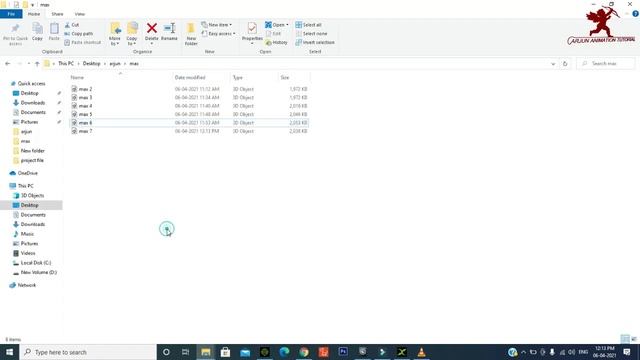The height and width of the screenshot is (360, 640).
Task: Click the History ribbon button
Action: click(x=276, y=42)
